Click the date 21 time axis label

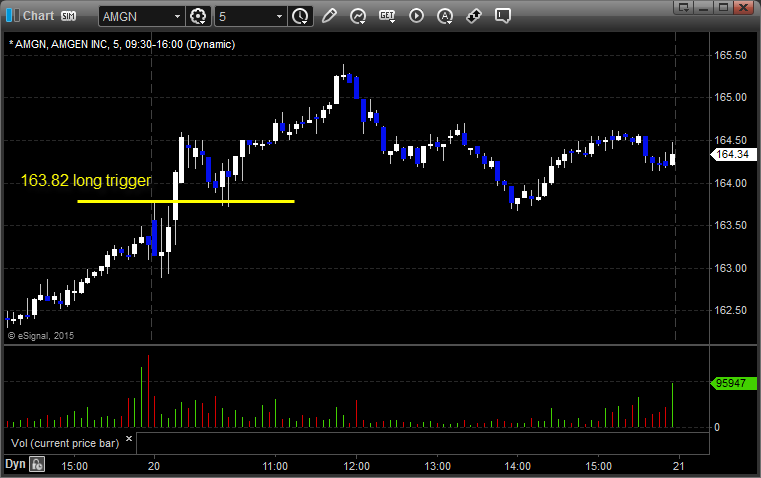coord(678,466)
